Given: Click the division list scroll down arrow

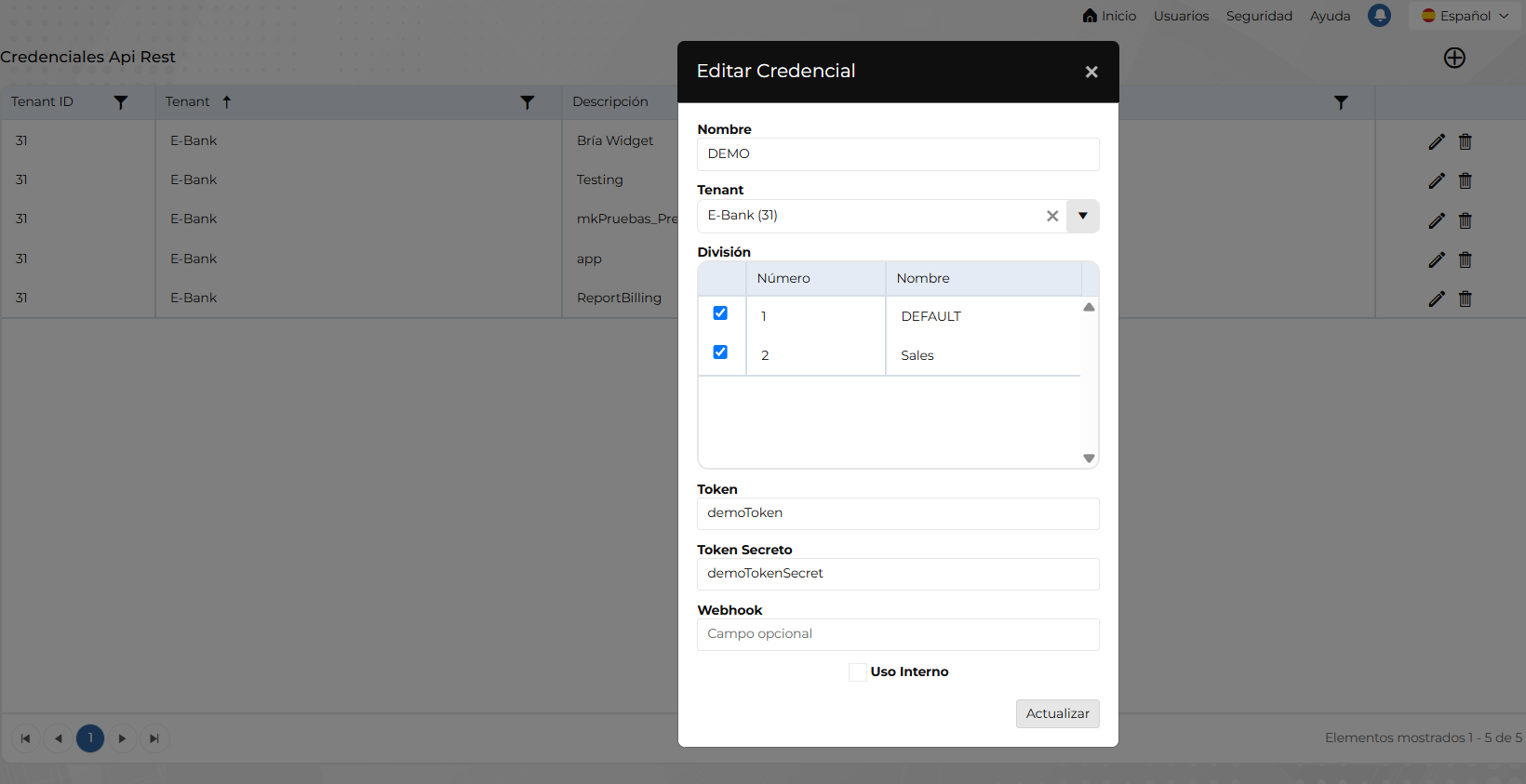Looking at the screenshot, I should [x=1089, y=458].
